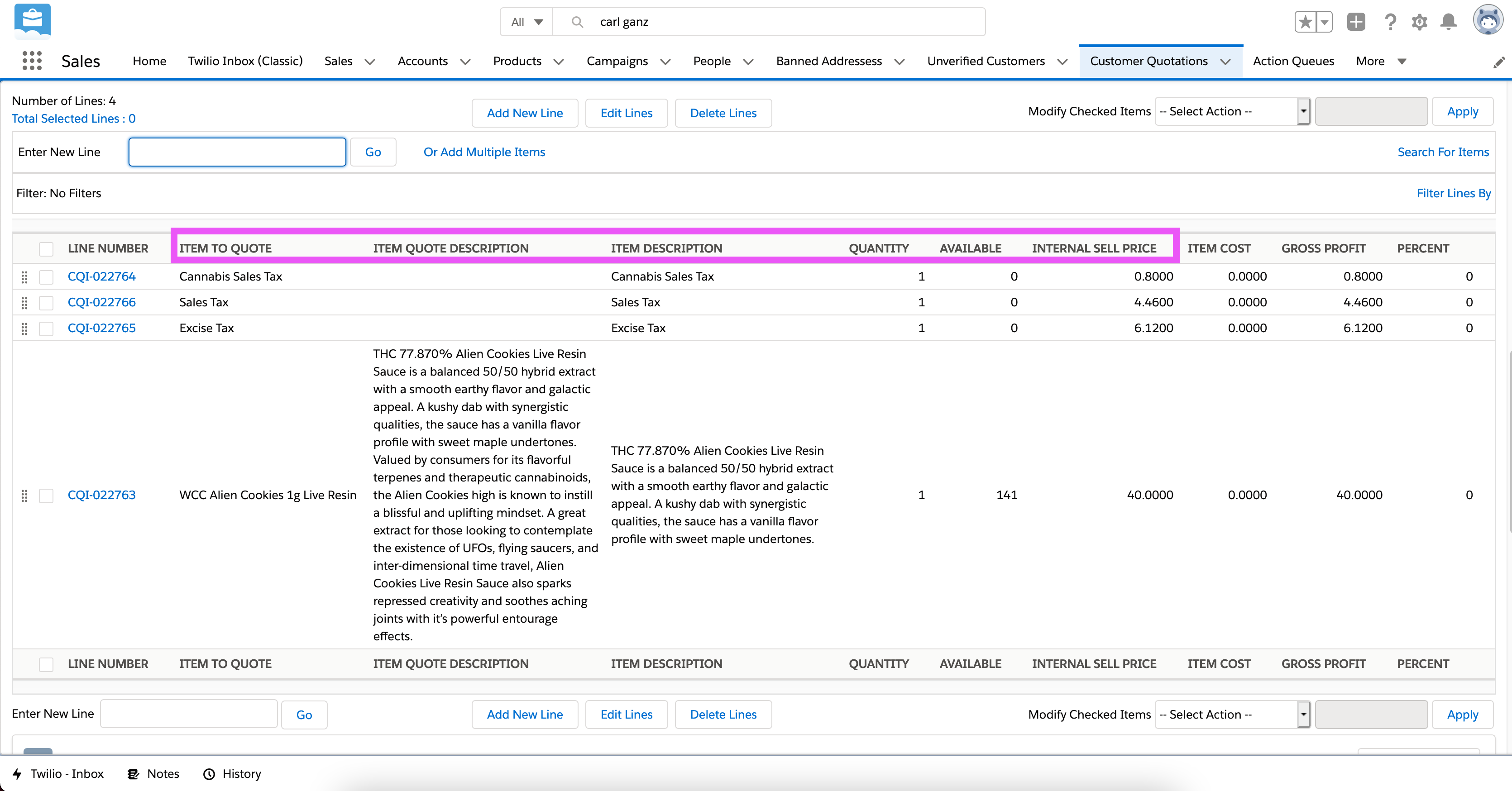This screenshot has height=791, width=1512.
Task: Expand the Campaigns tab chevron
Action: 665,62
